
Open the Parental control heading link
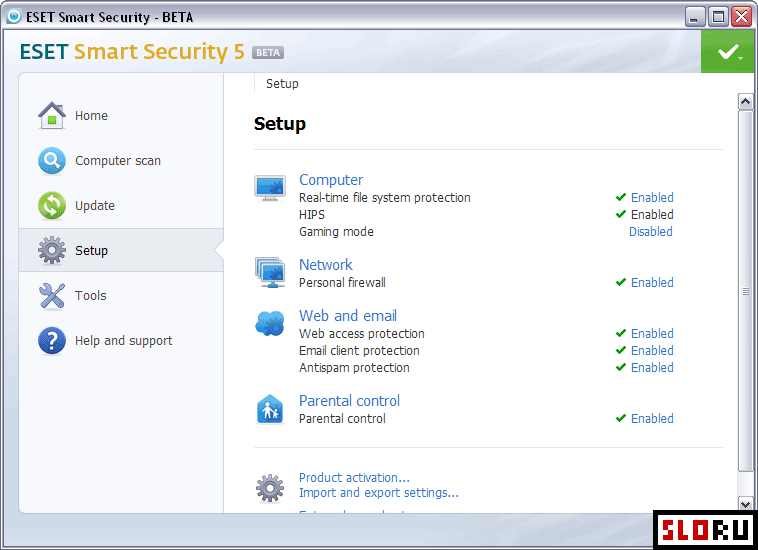(x=349, y=401)
